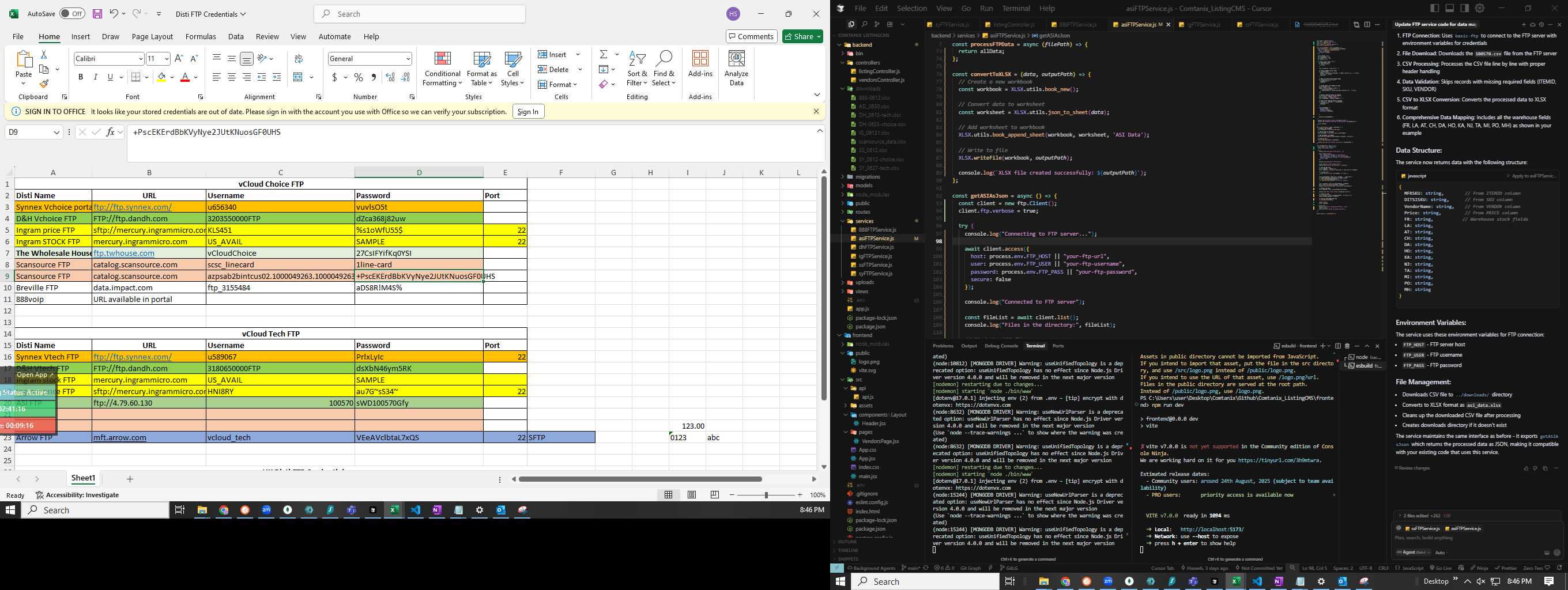This screenshot has width=1568, height=590.
Task: Toggle Underline formatting in Excel ribbon
Action: point(110,77)
